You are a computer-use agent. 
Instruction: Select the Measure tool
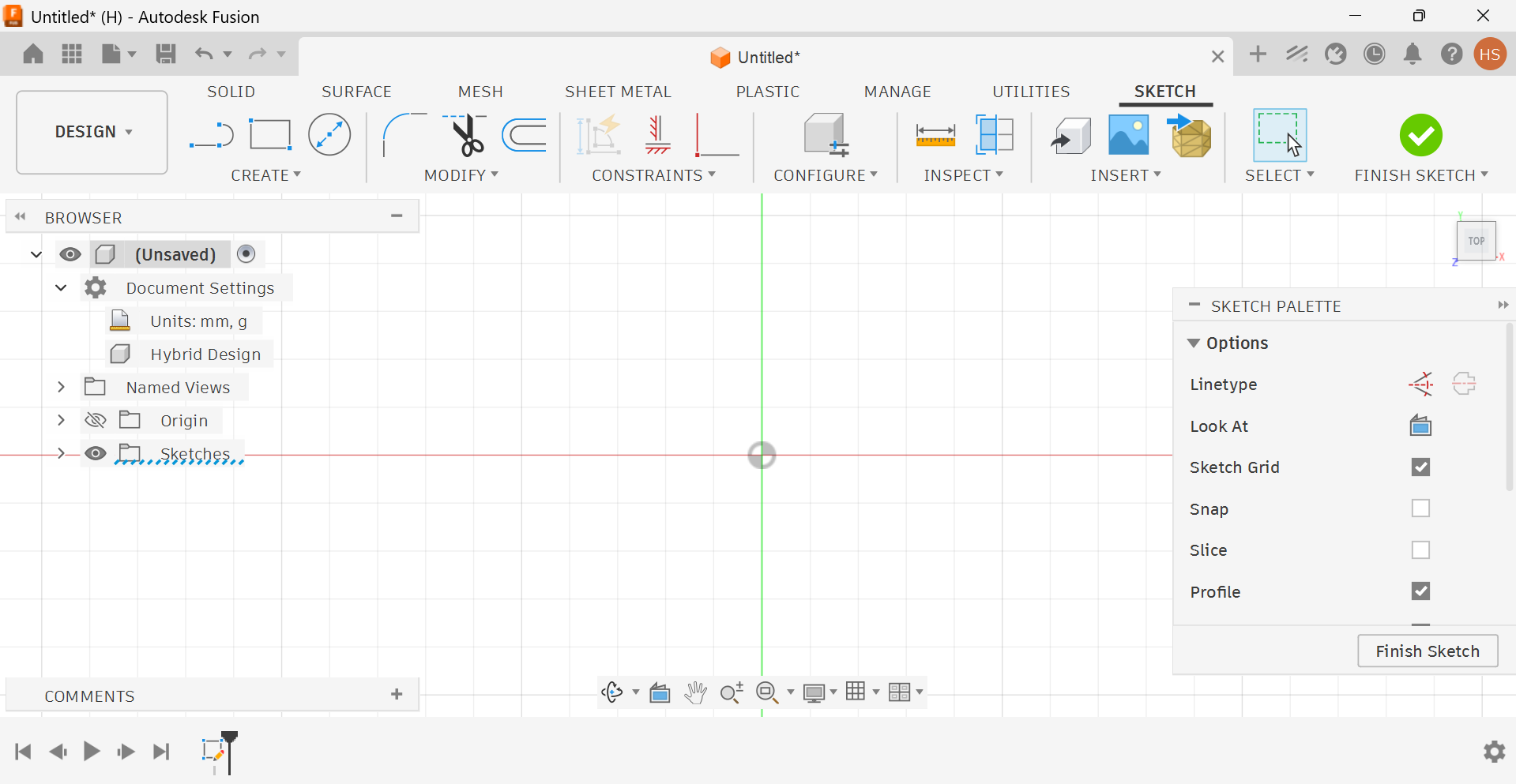click(x=935, y=135)
